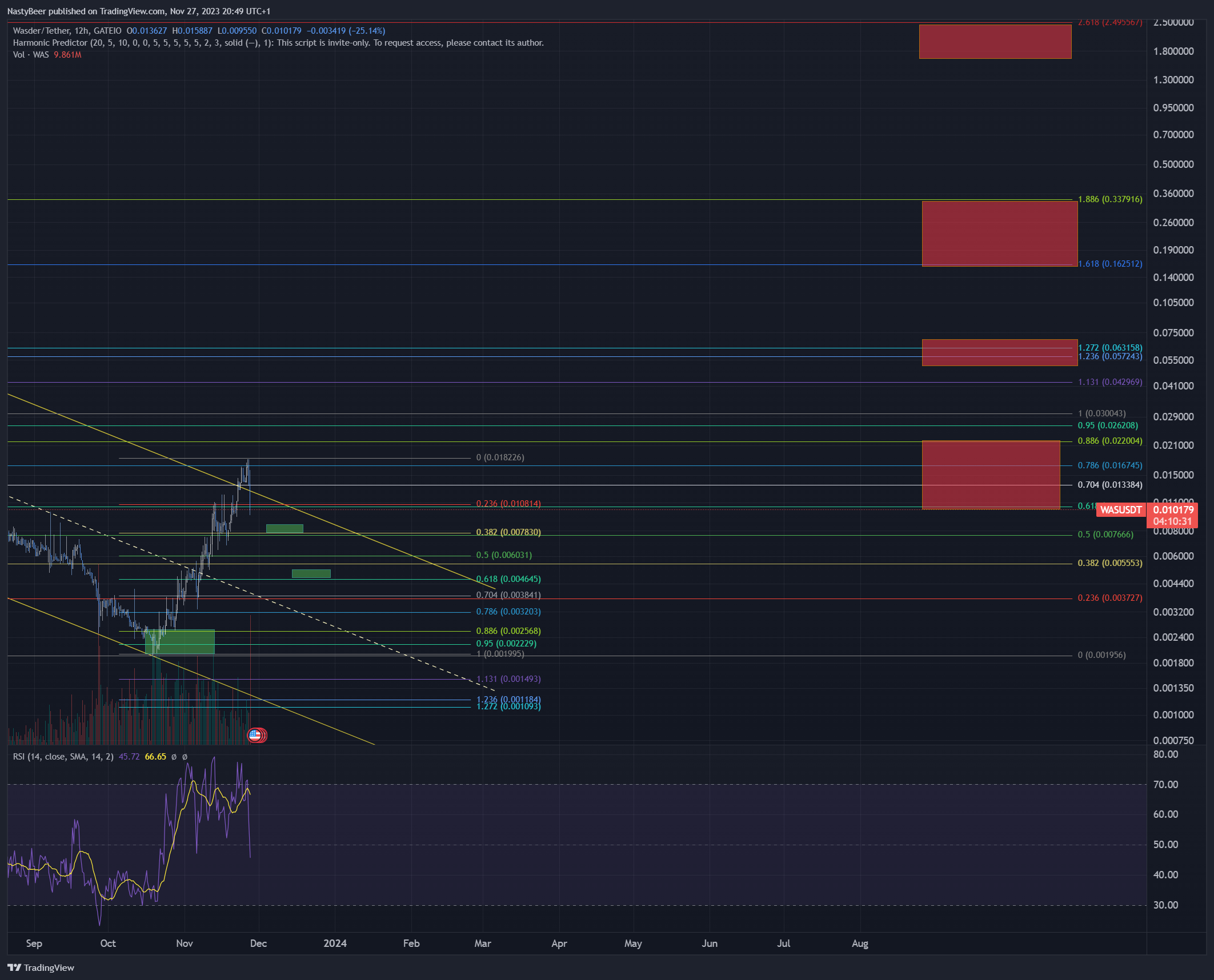This screenshot has width=1214, height=980.
Task: Select the green box near 0.382 (0.007830)
Action: tap(285, 529)
